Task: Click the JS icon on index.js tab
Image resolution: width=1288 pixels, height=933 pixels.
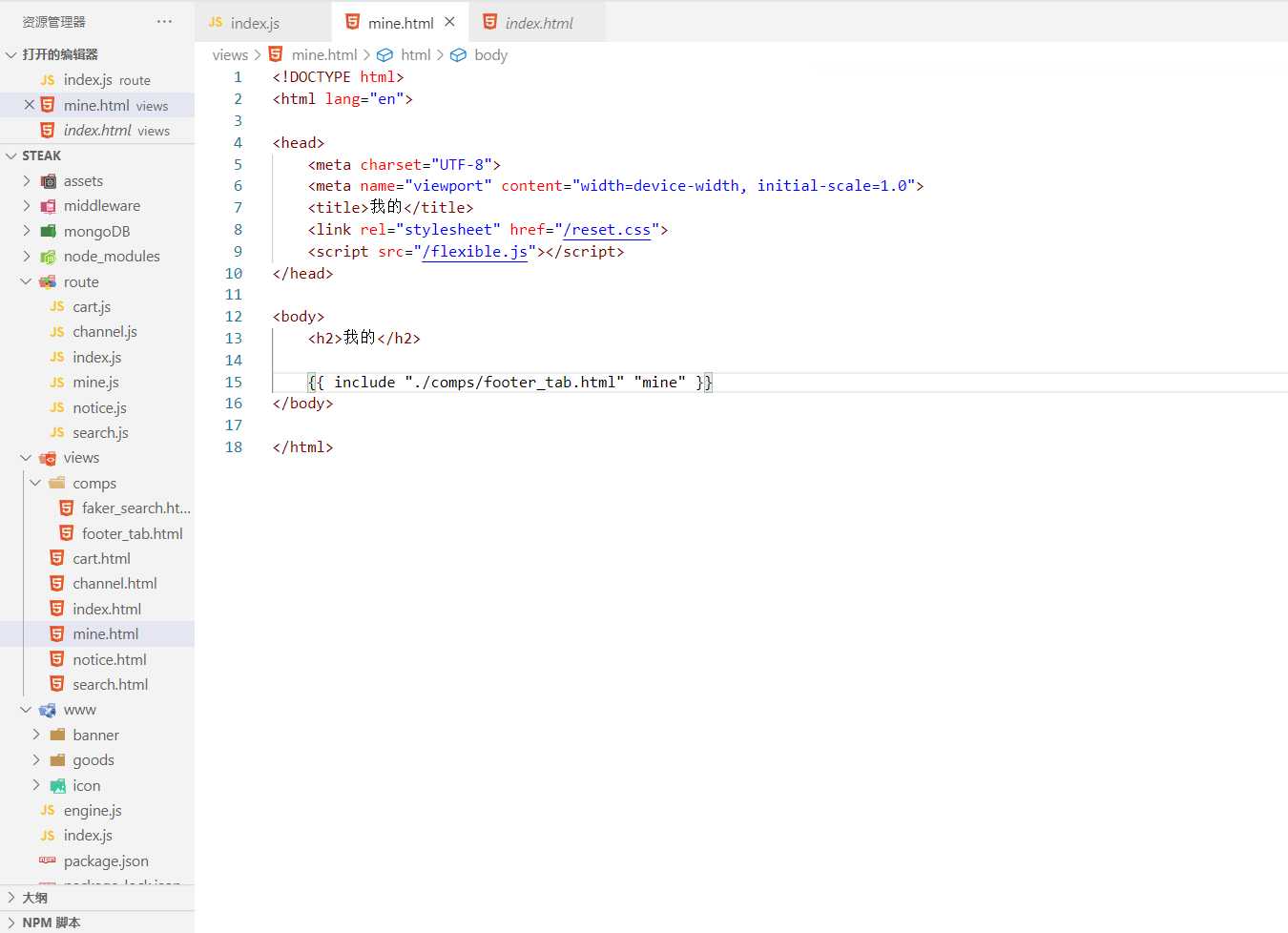Action: tap(216, 22)
